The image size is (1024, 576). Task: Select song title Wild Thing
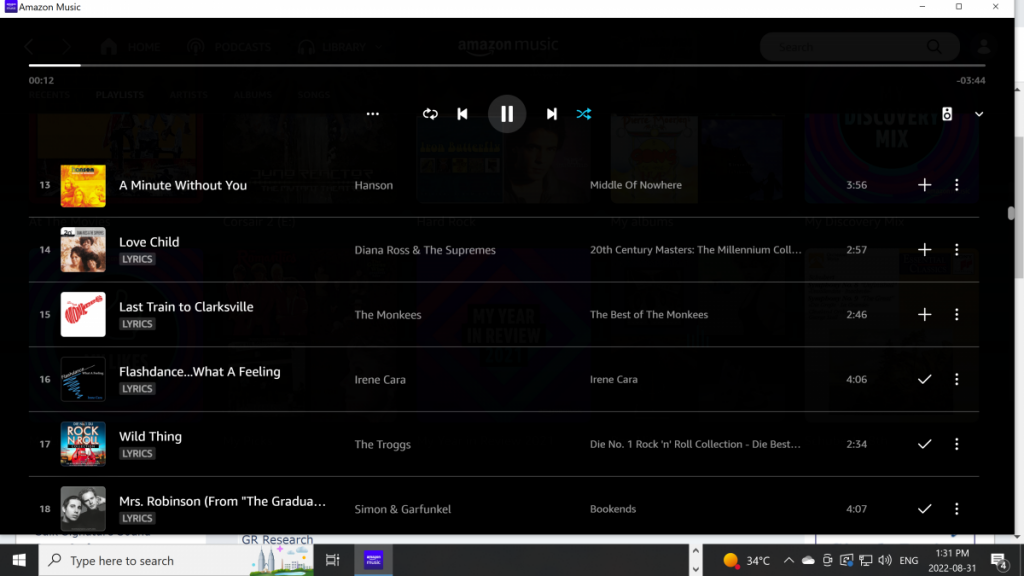(x=150, y=436)
